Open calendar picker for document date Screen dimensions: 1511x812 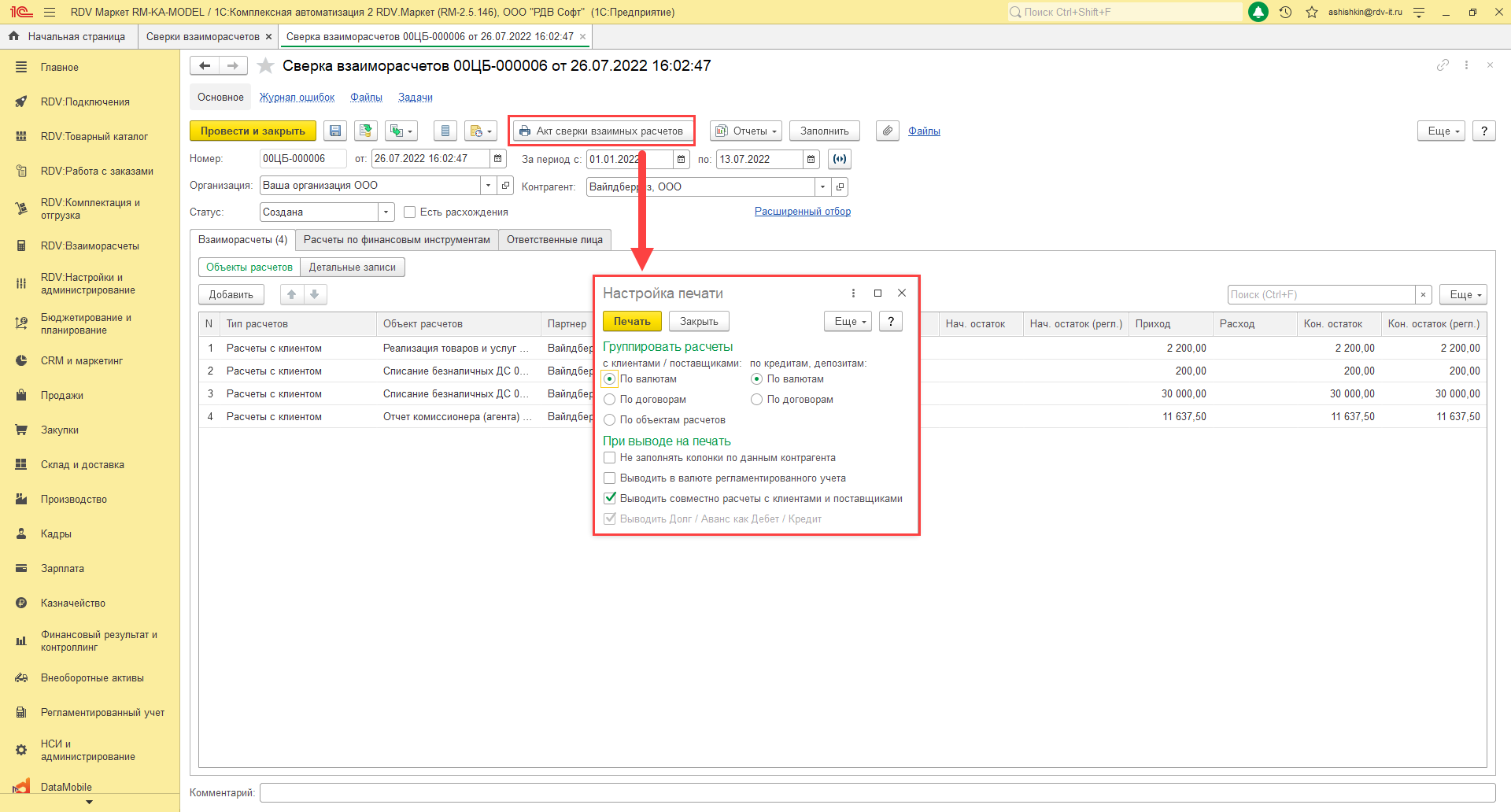497,159
